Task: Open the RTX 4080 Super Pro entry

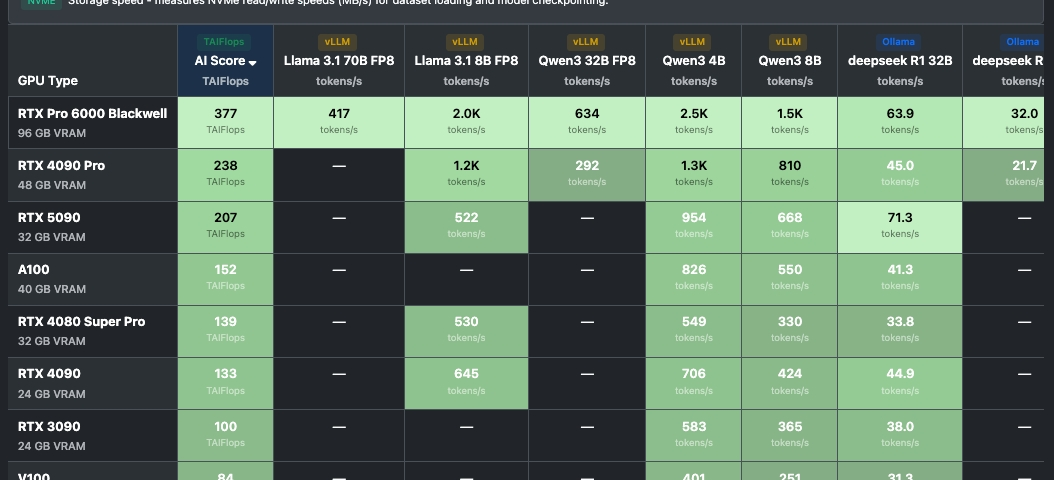Action: click(81, 322)
